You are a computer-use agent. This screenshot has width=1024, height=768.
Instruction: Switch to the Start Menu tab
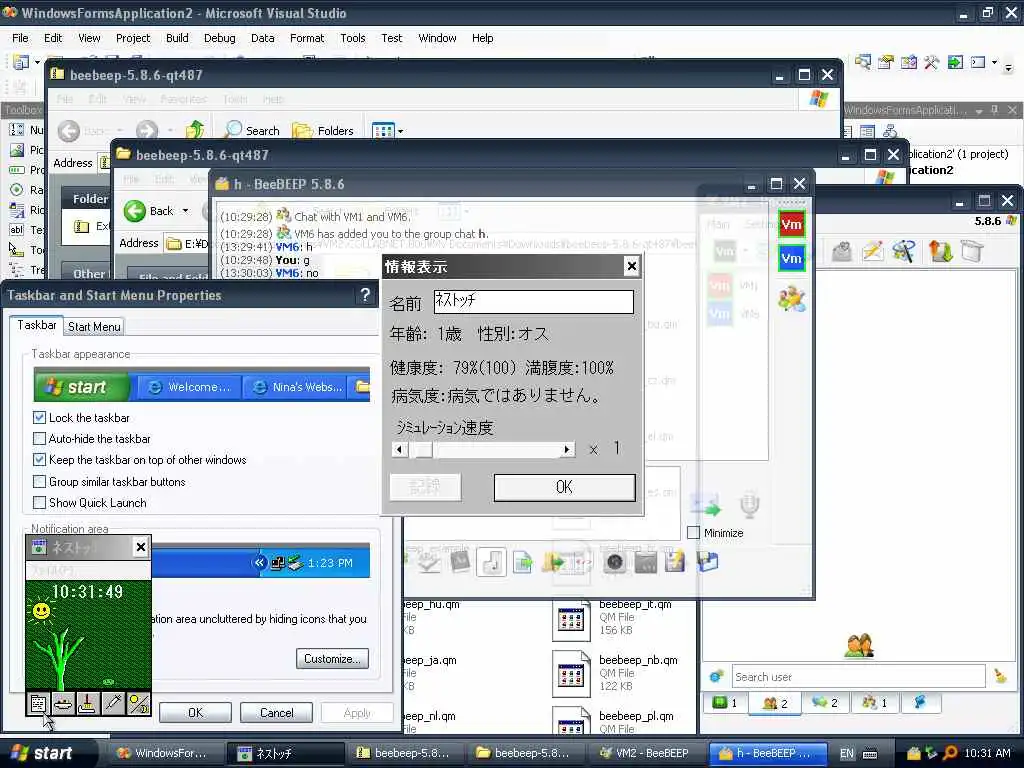point(94,327)
